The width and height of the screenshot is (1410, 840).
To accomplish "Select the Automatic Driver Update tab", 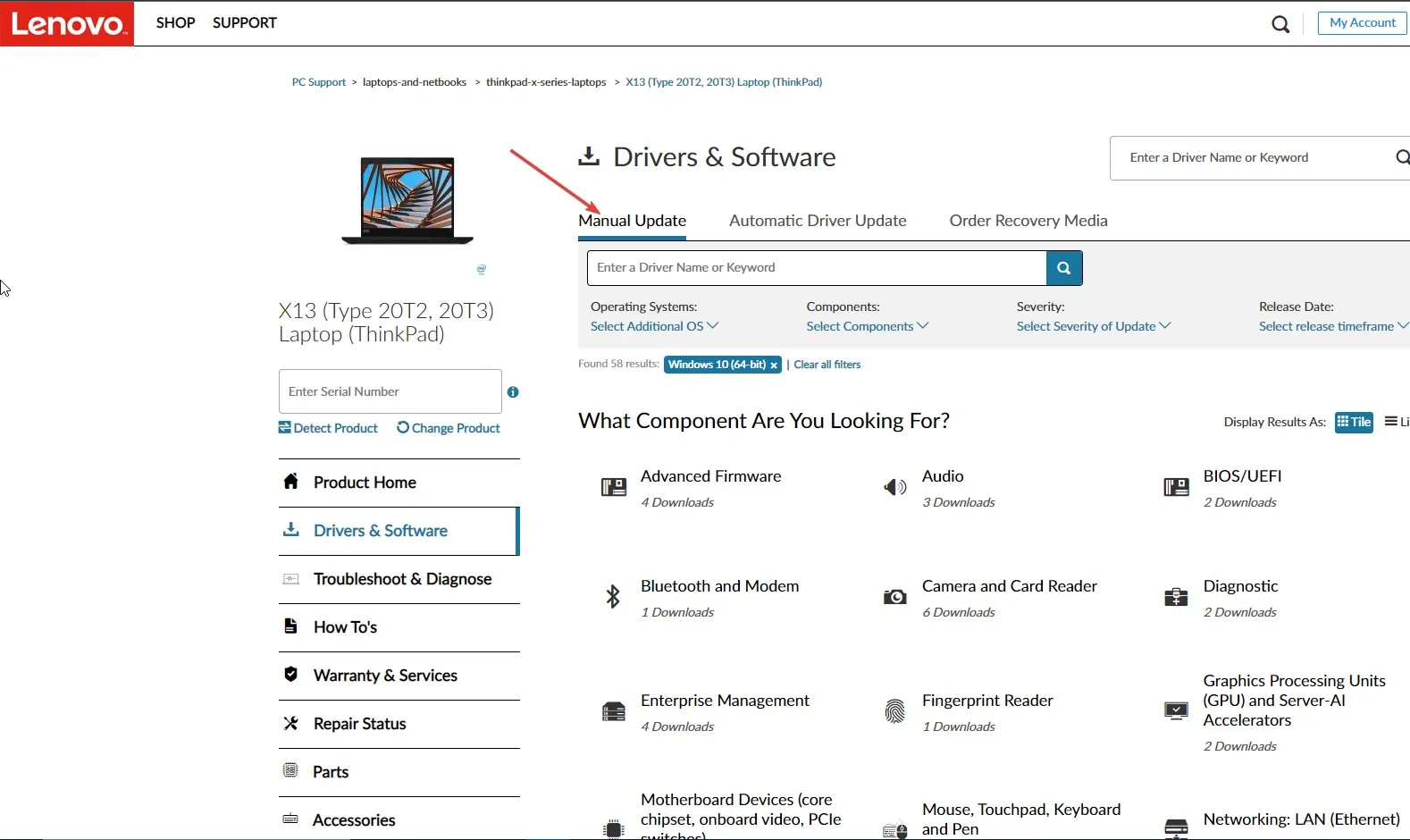I will [x=818, y=221].
